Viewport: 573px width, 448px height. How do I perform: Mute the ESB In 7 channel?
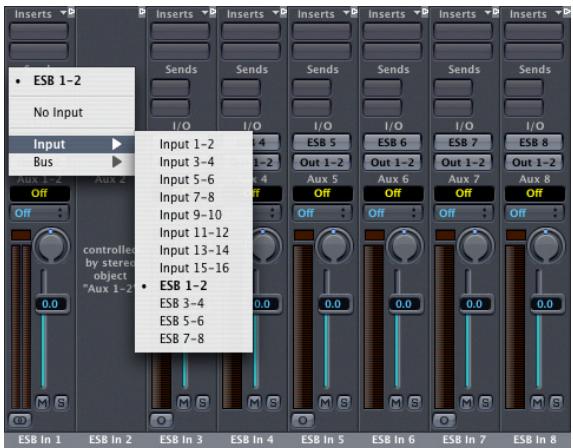click(467, 402)
